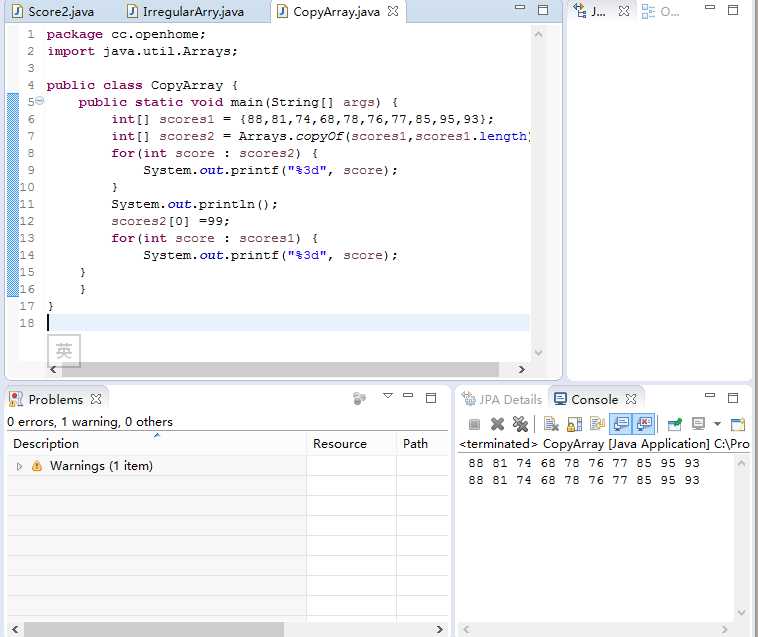The image size is (758, 637).
Task: Place cursor on empty line 18
Action: click(x=288, y=323)
